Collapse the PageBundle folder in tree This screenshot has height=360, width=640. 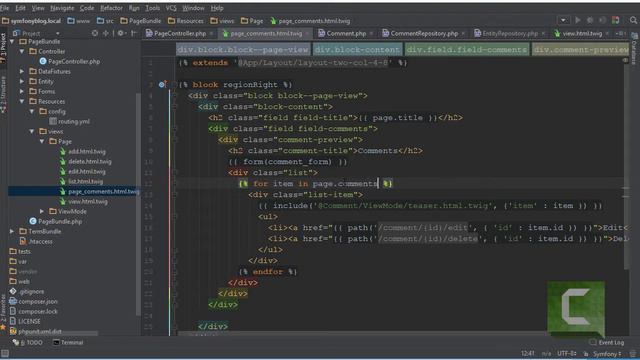(12, 42)
